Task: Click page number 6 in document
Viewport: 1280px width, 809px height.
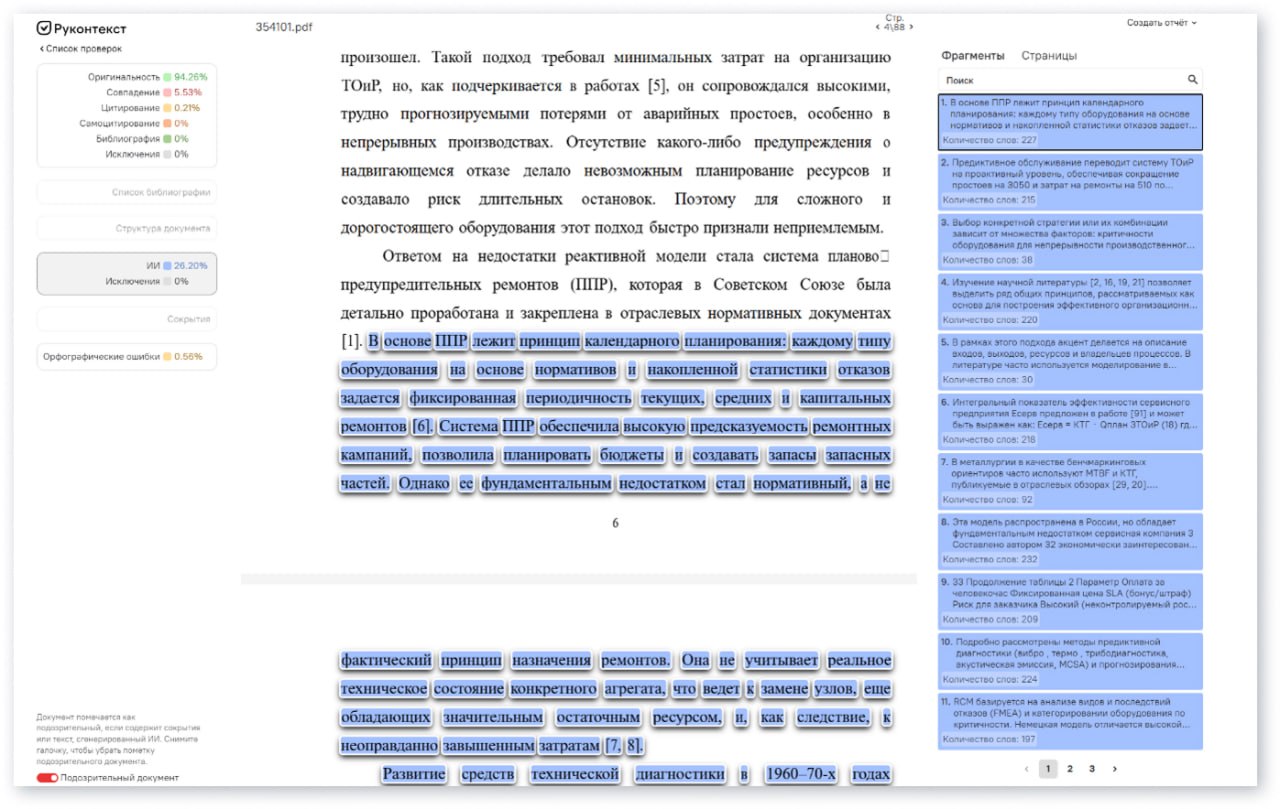Action: coord(615,523)
